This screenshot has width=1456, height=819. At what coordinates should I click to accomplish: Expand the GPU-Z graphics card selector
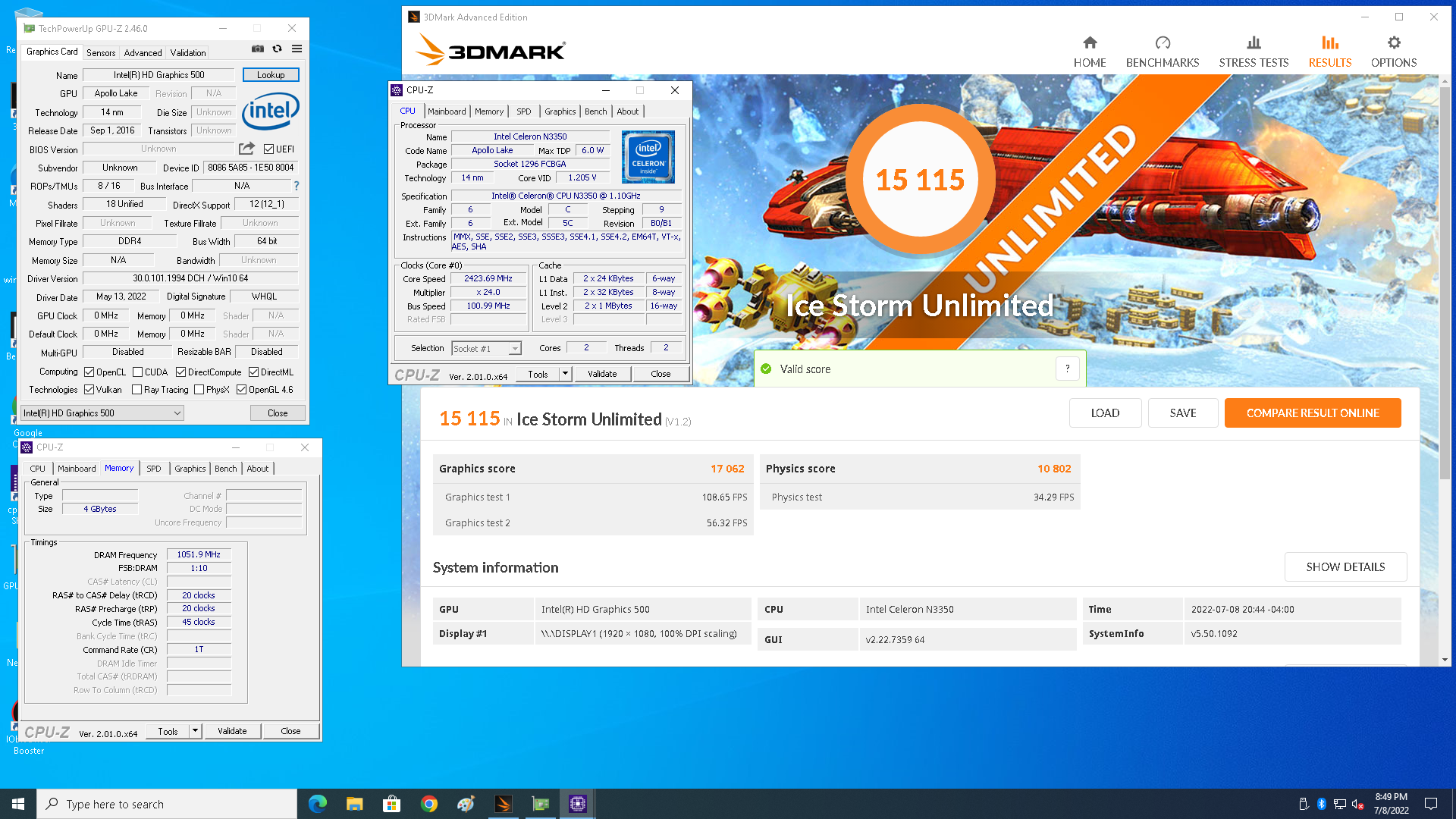coord(102,413)
